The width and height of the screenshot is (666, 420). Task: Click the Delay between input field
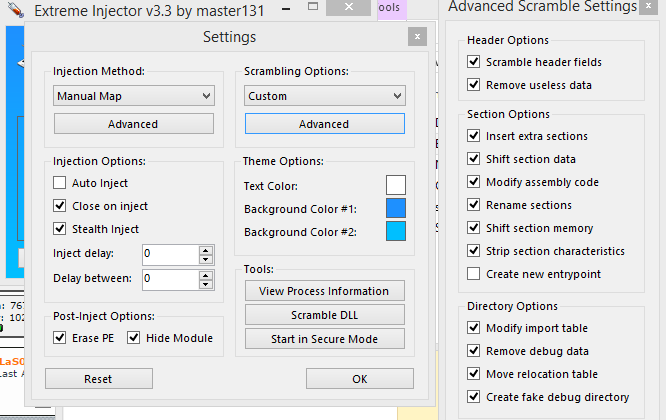(x=171, y=279)
